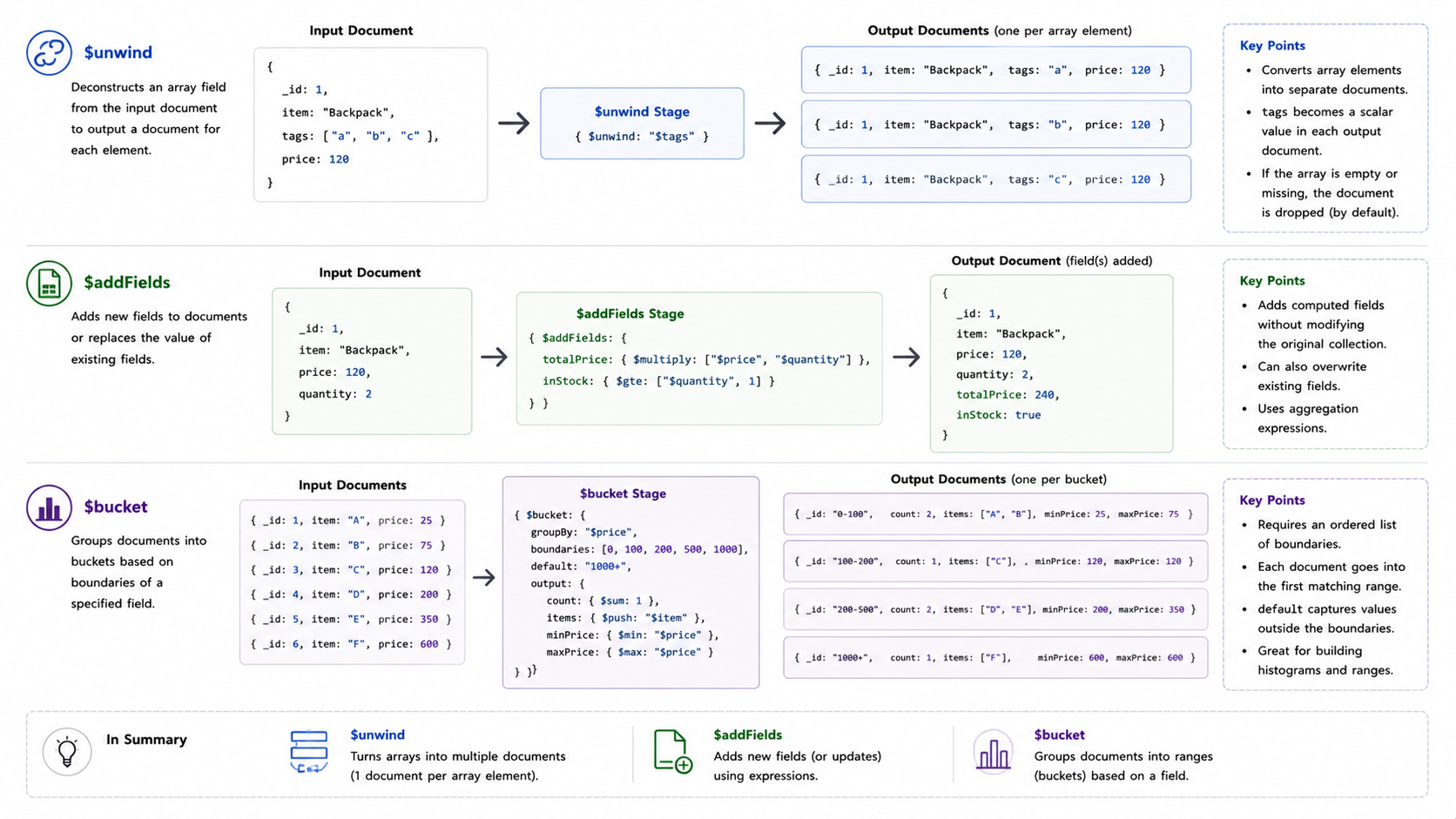Image resolution: width=1456 pixels, height=819 pixels.
Task: Click the Key Points heading in $unwind section
Action: [1272, 45]
